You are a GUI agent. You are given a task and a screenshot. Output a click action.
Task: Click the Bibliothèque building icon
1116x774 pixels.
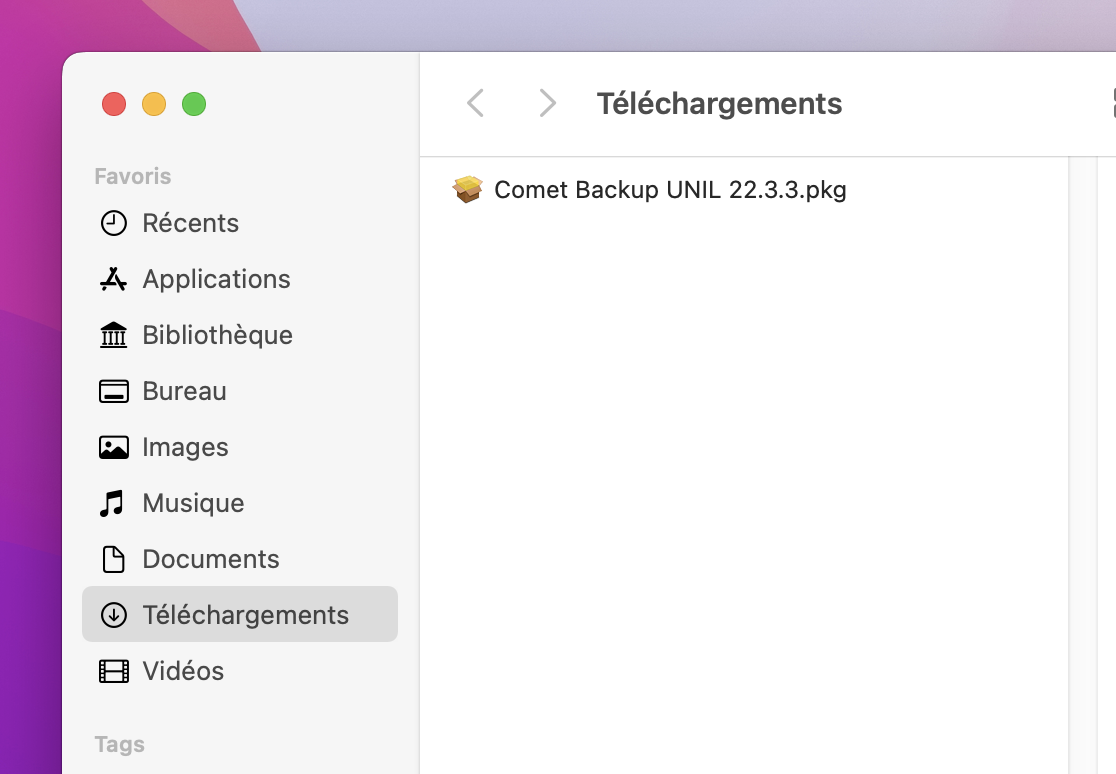point(114,335)
